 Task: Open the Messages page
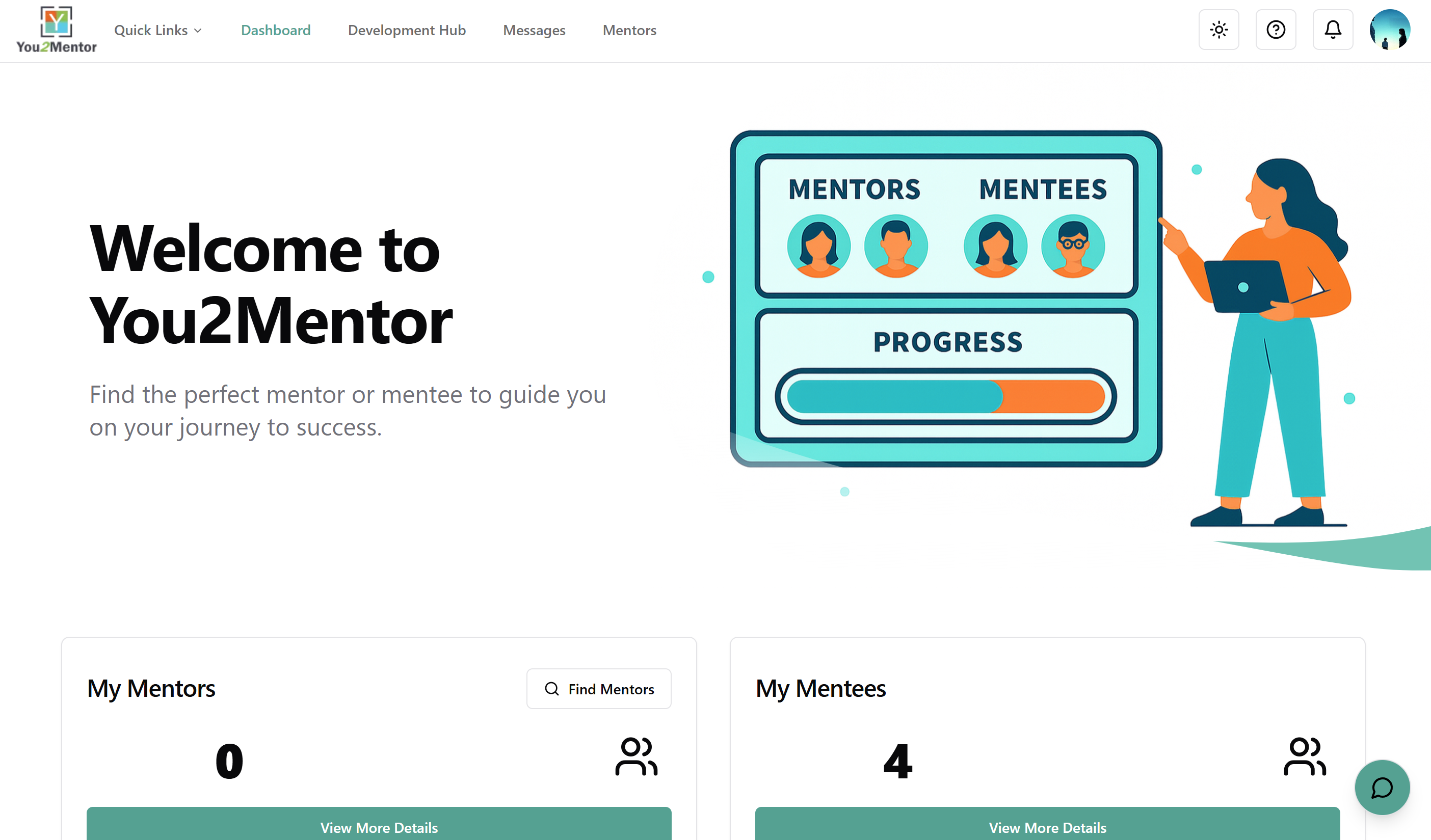coord(534,30)
